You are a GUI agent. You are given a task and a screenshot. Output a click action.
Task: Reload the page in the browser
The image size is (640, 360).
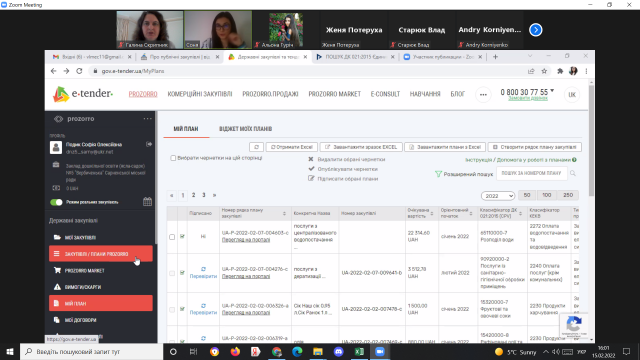pyautogui.click(x=79, y=71)
